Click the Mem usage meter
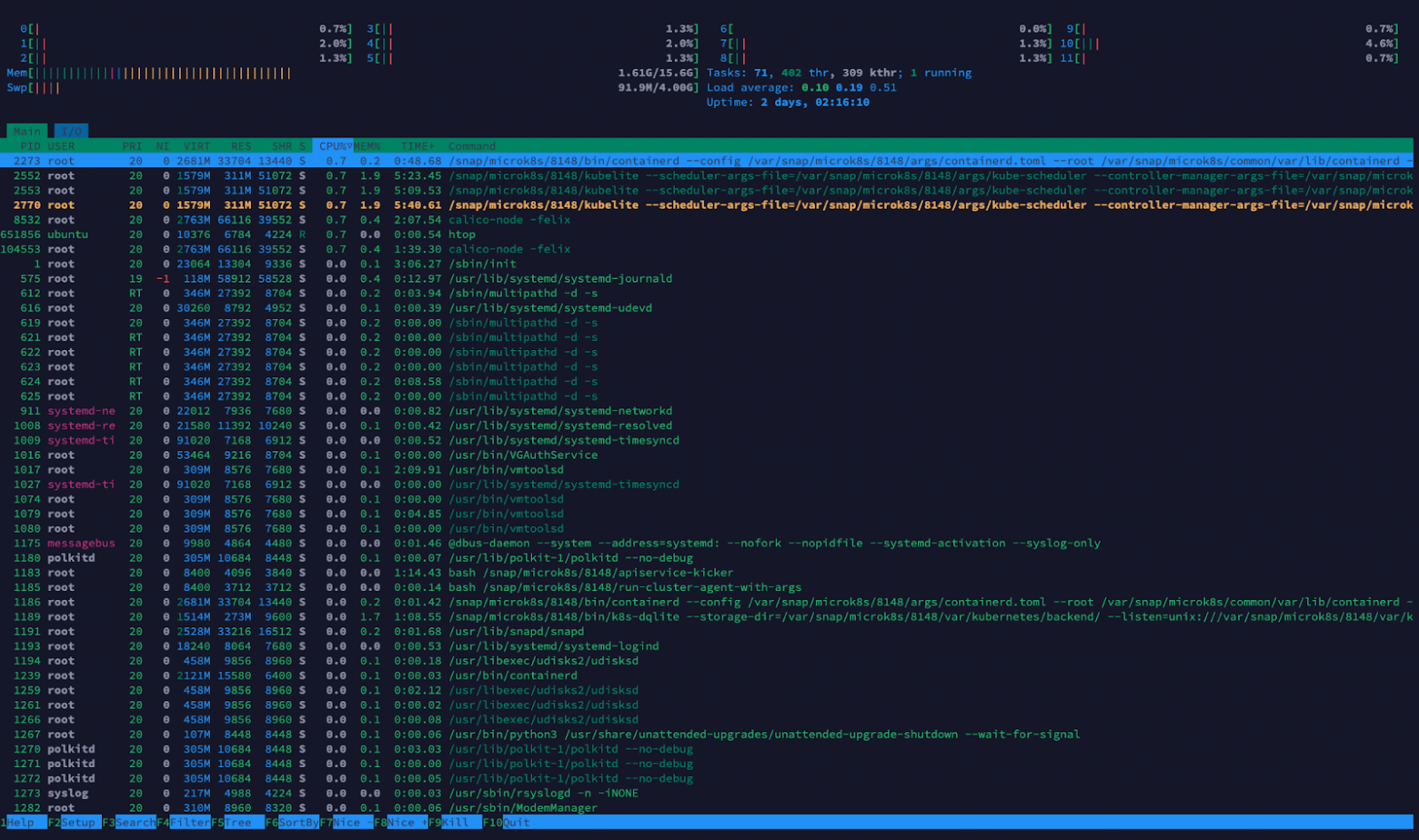Image resolution: width=1419 pixels, height=840 pixels. [146, 72]
